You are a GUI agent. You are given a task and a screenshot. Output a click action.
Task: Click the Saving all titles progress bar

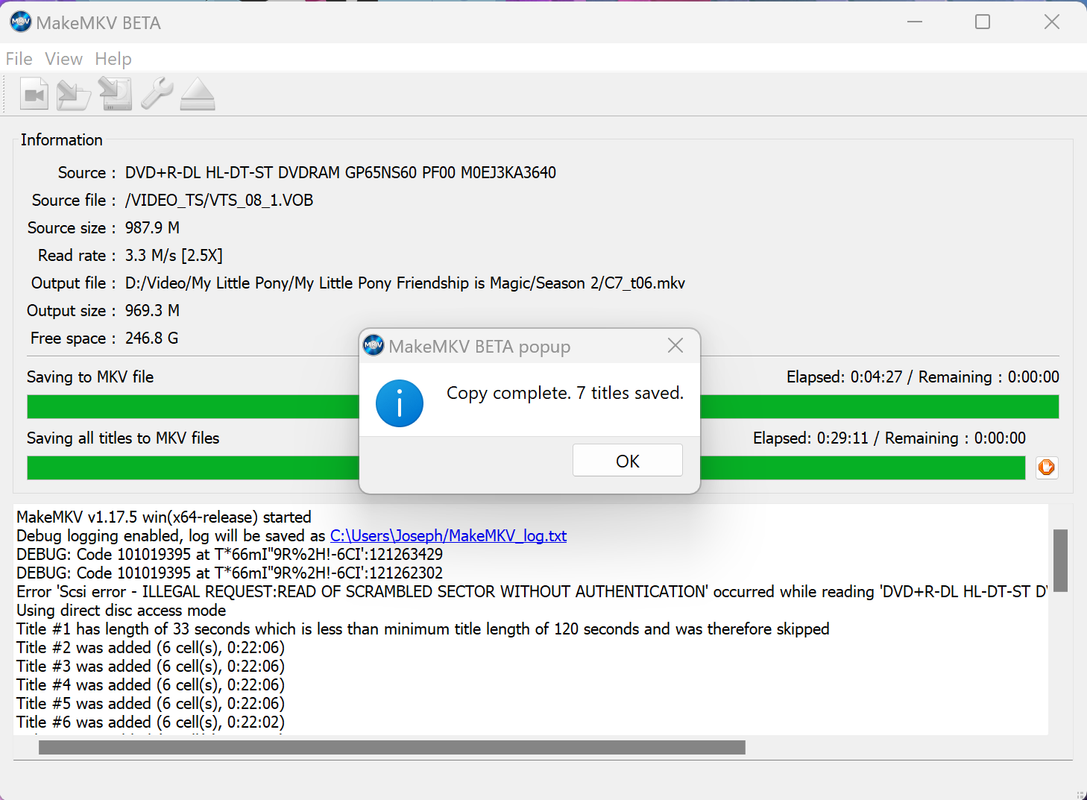(x=526, y=468)
